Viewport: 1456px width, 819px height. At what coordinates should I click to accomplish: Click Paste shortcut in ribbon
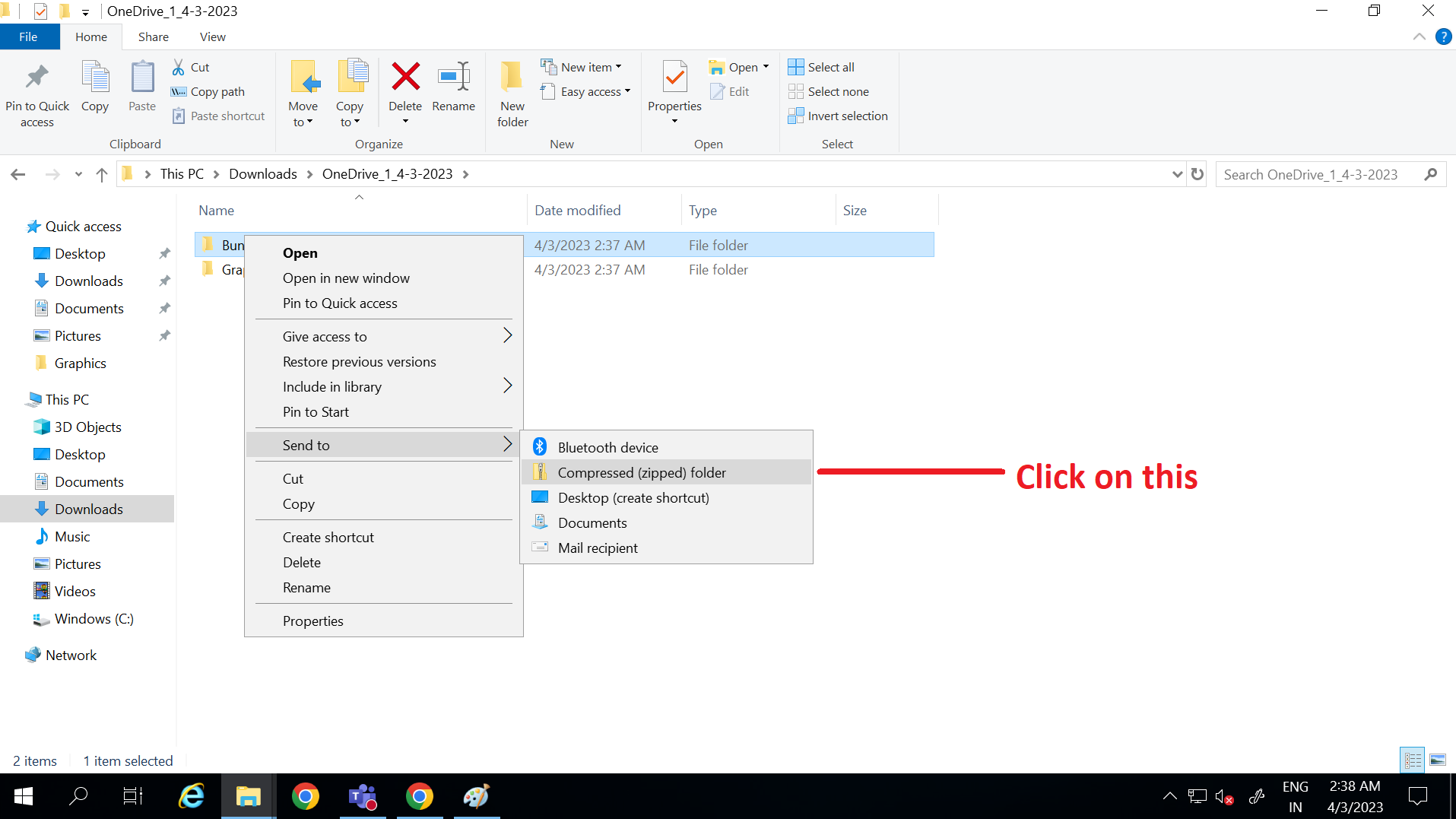[x=218, y=116]
